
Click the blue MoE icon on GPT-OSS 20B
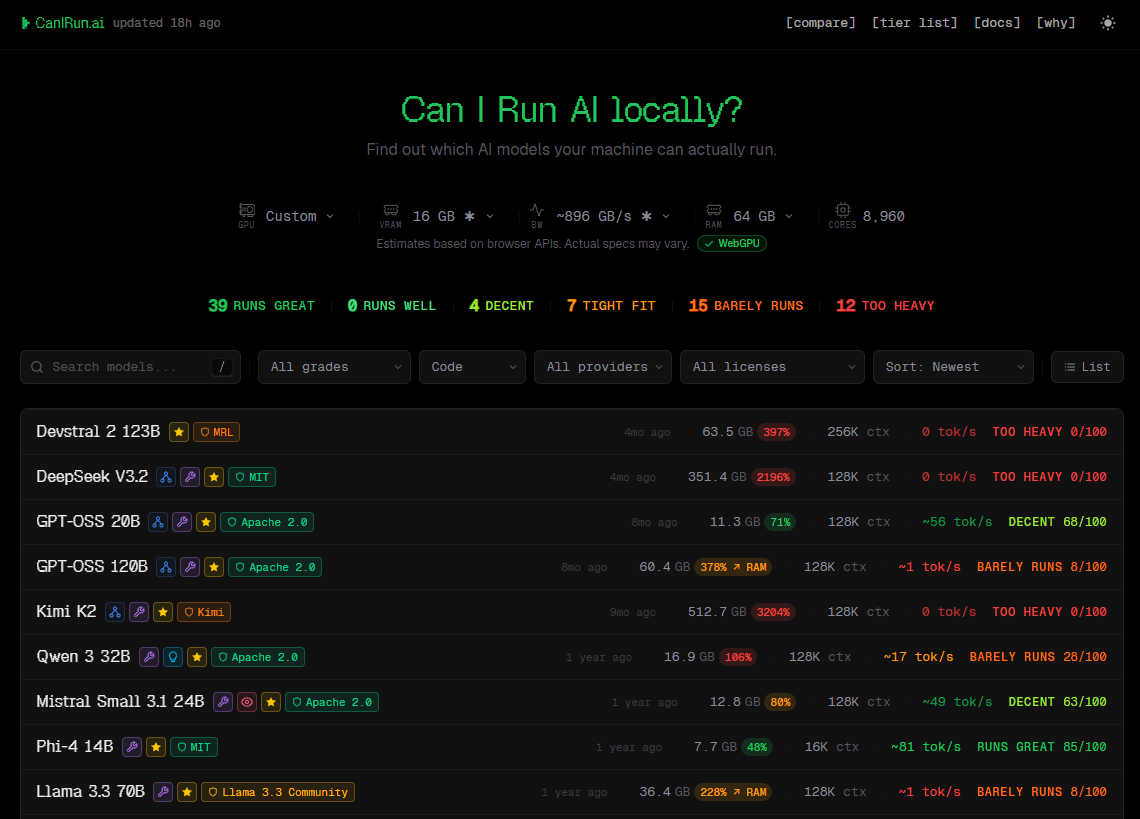pos(158,522)
